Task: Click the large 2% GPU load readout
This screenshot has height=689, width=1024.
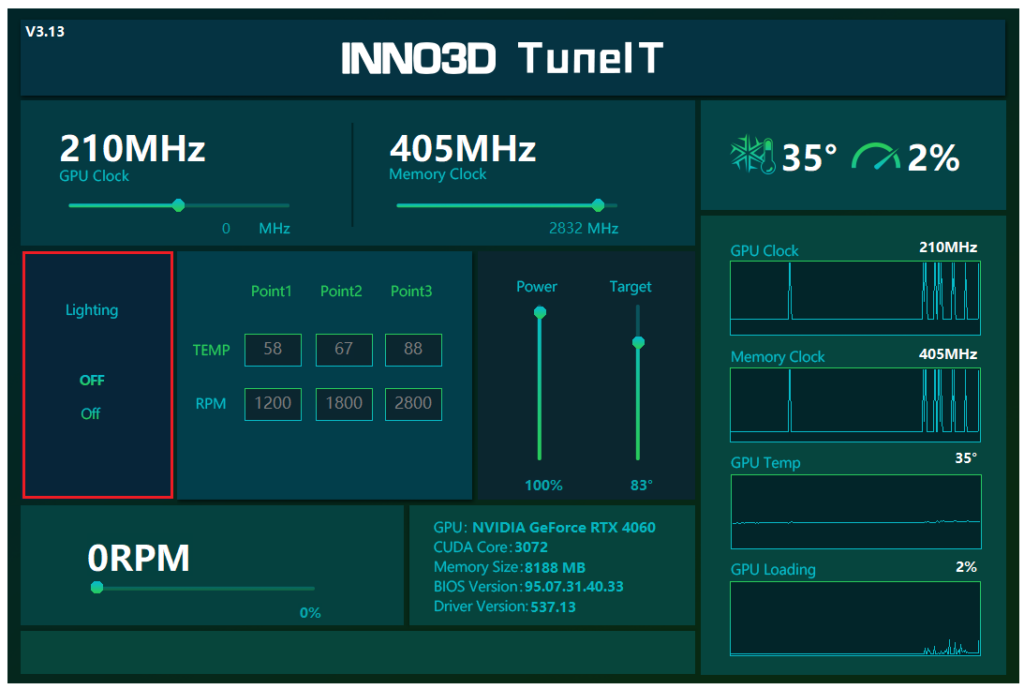Action: click(934, 157)
